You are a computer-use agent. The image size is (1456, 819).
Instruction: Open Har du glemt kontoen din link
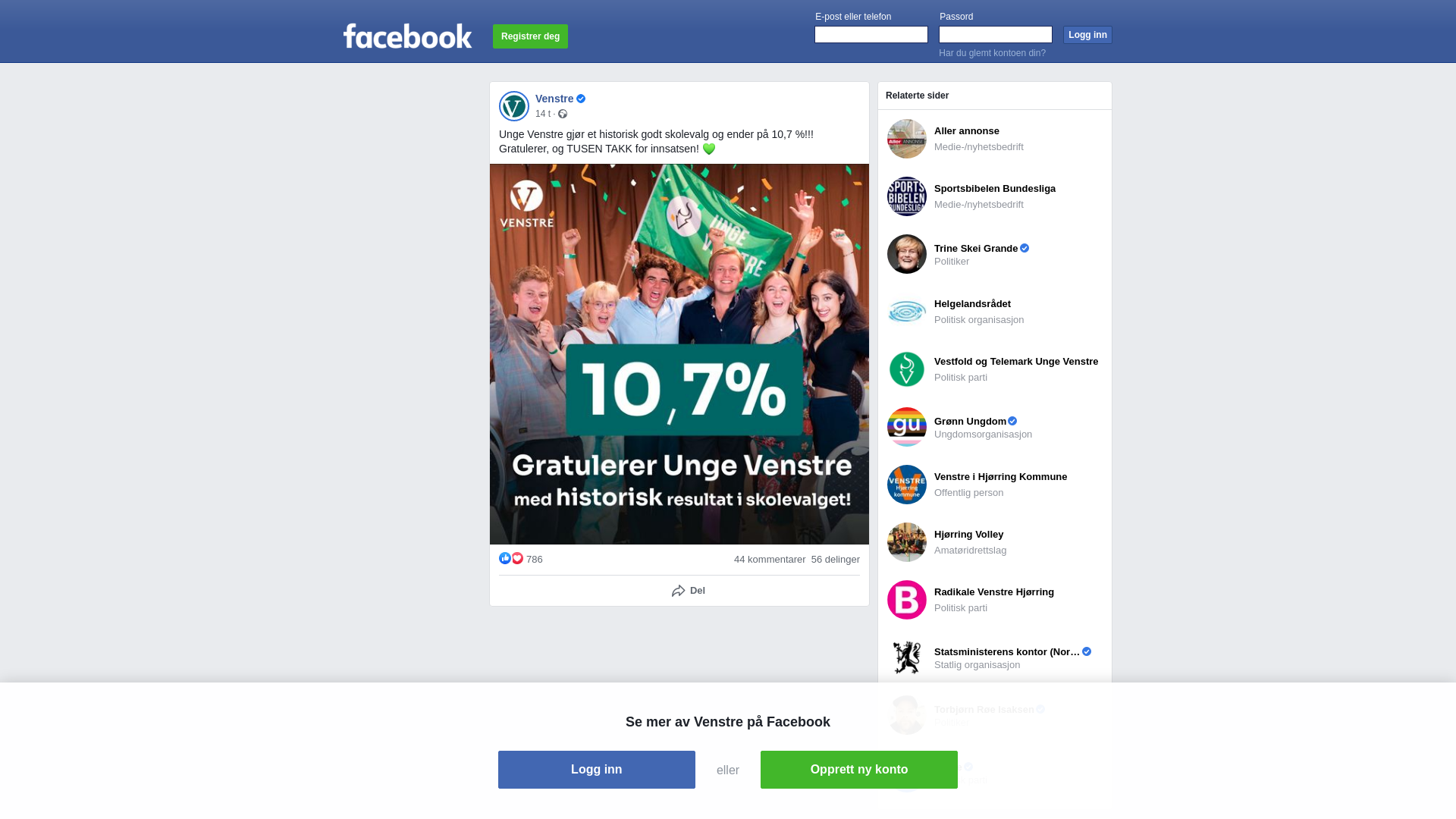[992, 53]
